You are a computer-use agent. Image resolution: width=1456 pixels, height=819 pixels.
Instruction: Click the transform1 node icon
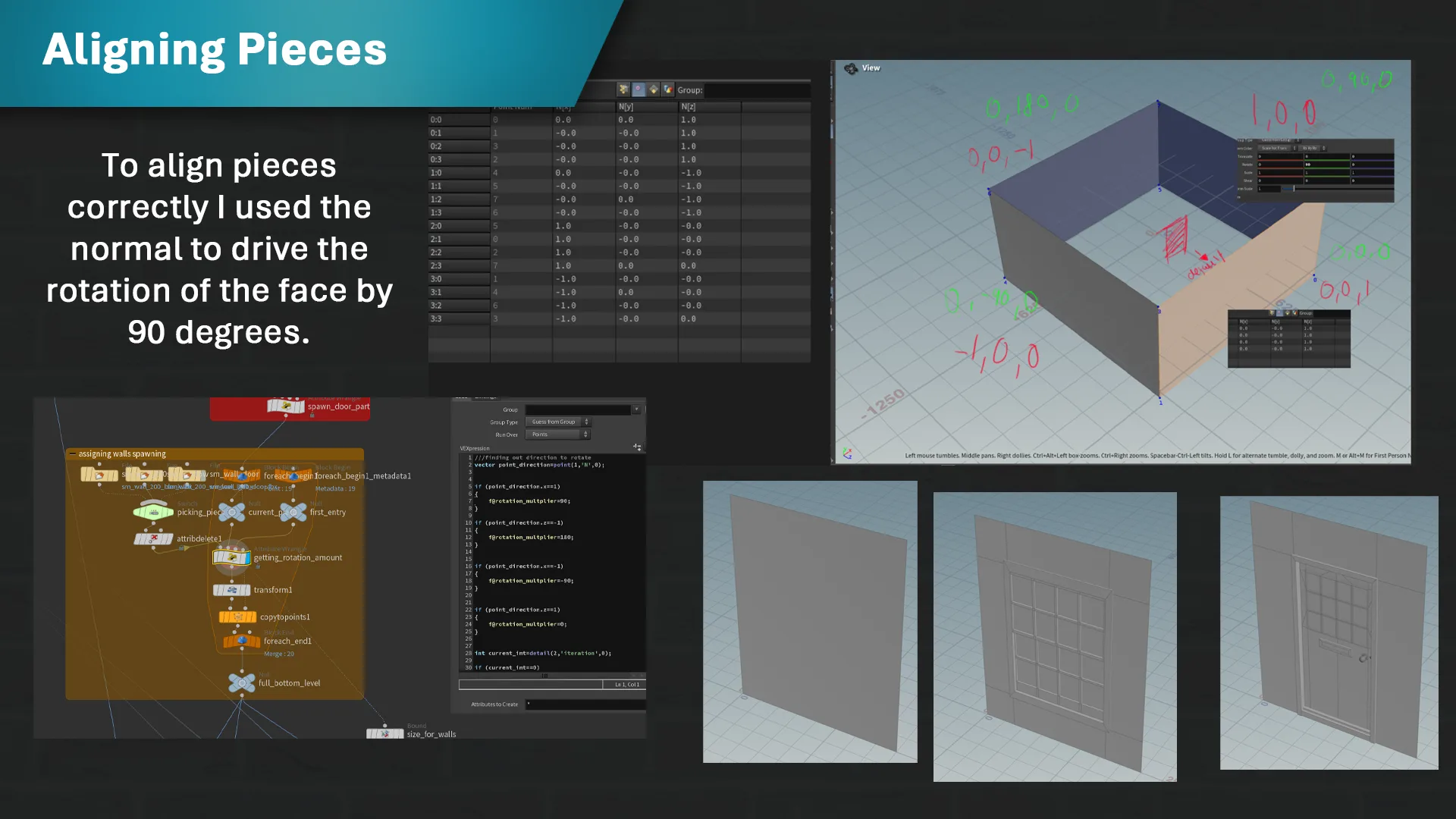(232, 590)
